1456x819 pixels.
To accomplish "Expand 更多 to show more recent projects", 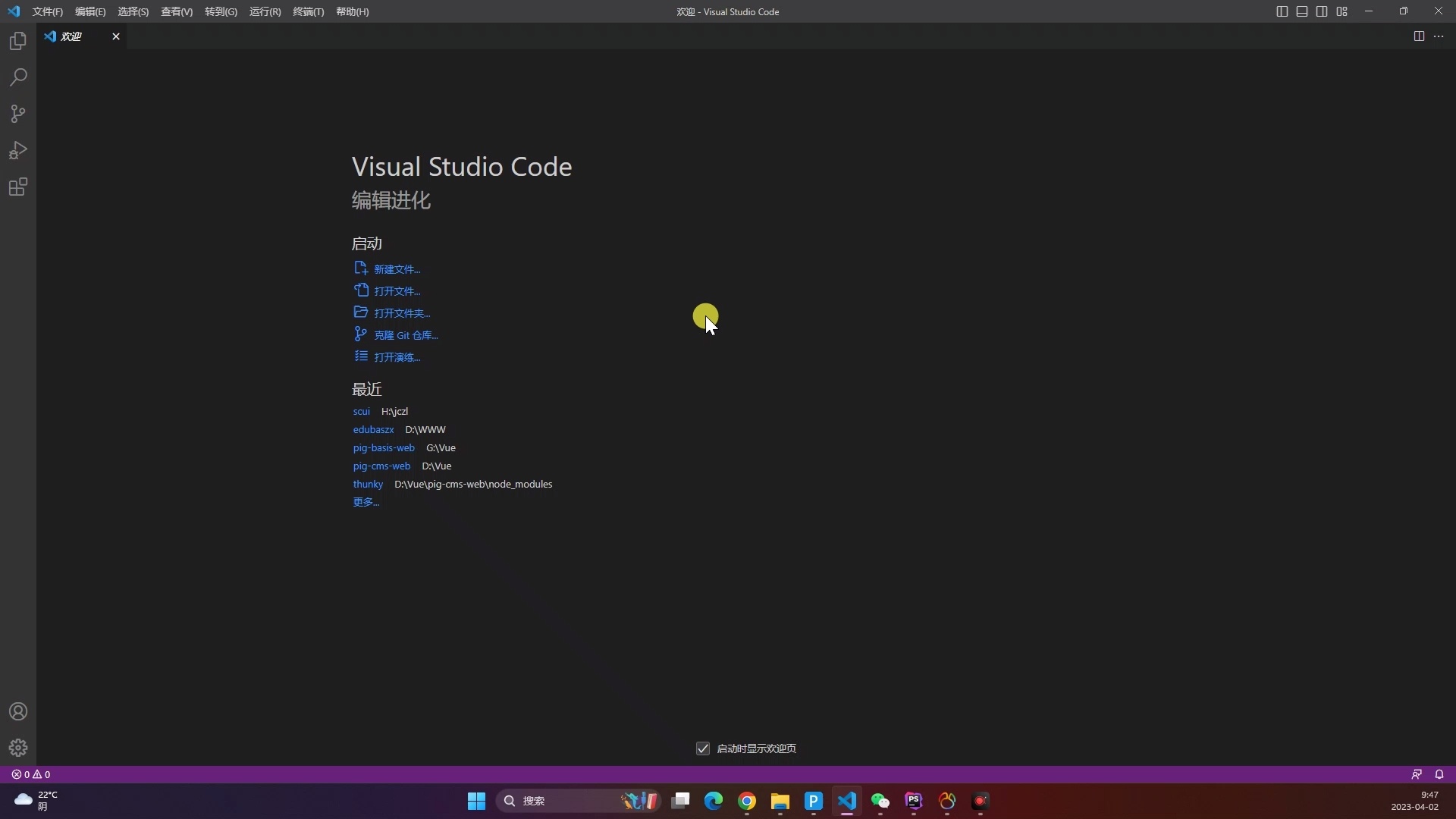I will pos(365,502).
